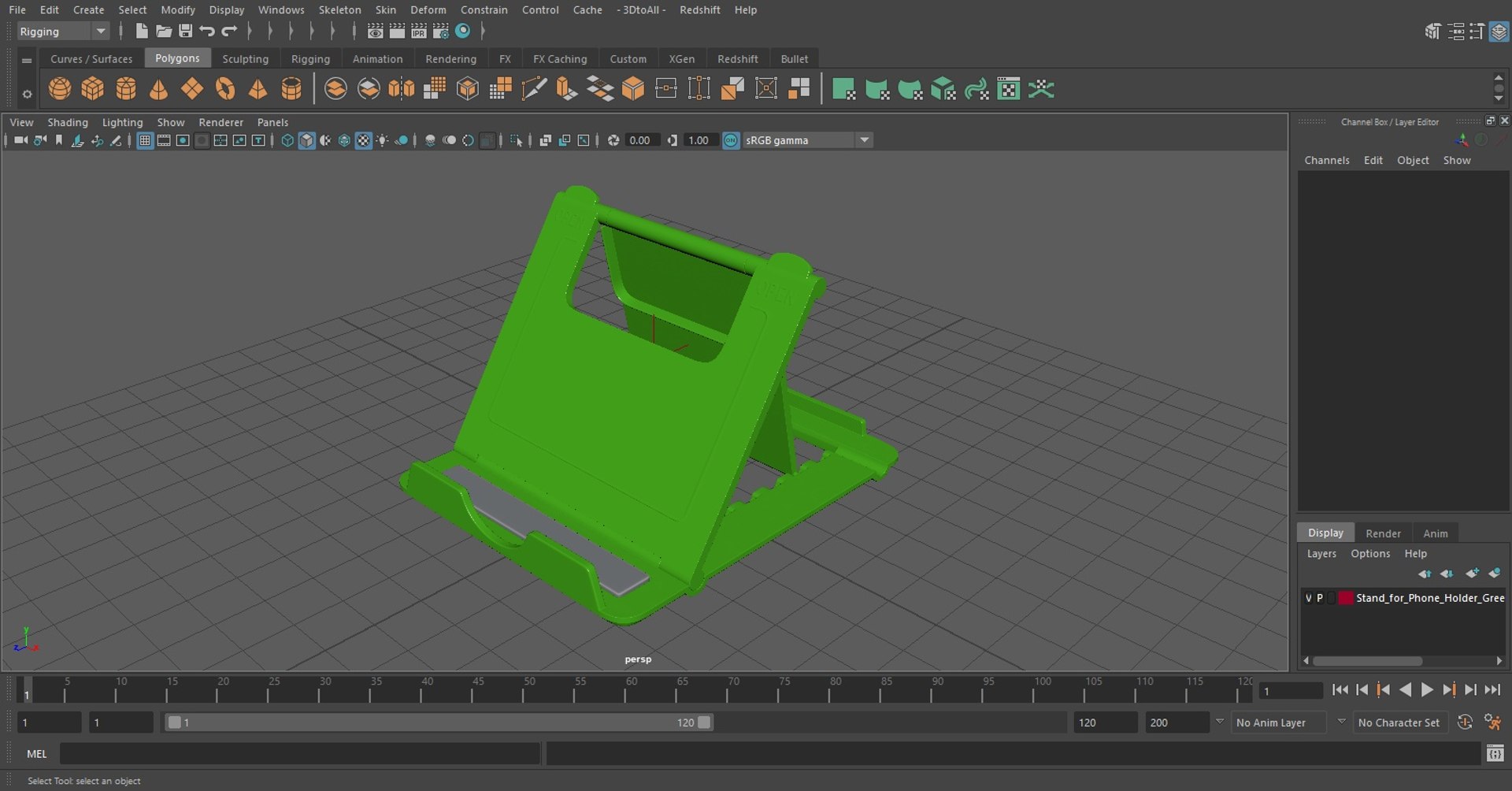1512x791 pixels.
Task: Create a polygon torus from the shelf
Action: coord(225,89)
